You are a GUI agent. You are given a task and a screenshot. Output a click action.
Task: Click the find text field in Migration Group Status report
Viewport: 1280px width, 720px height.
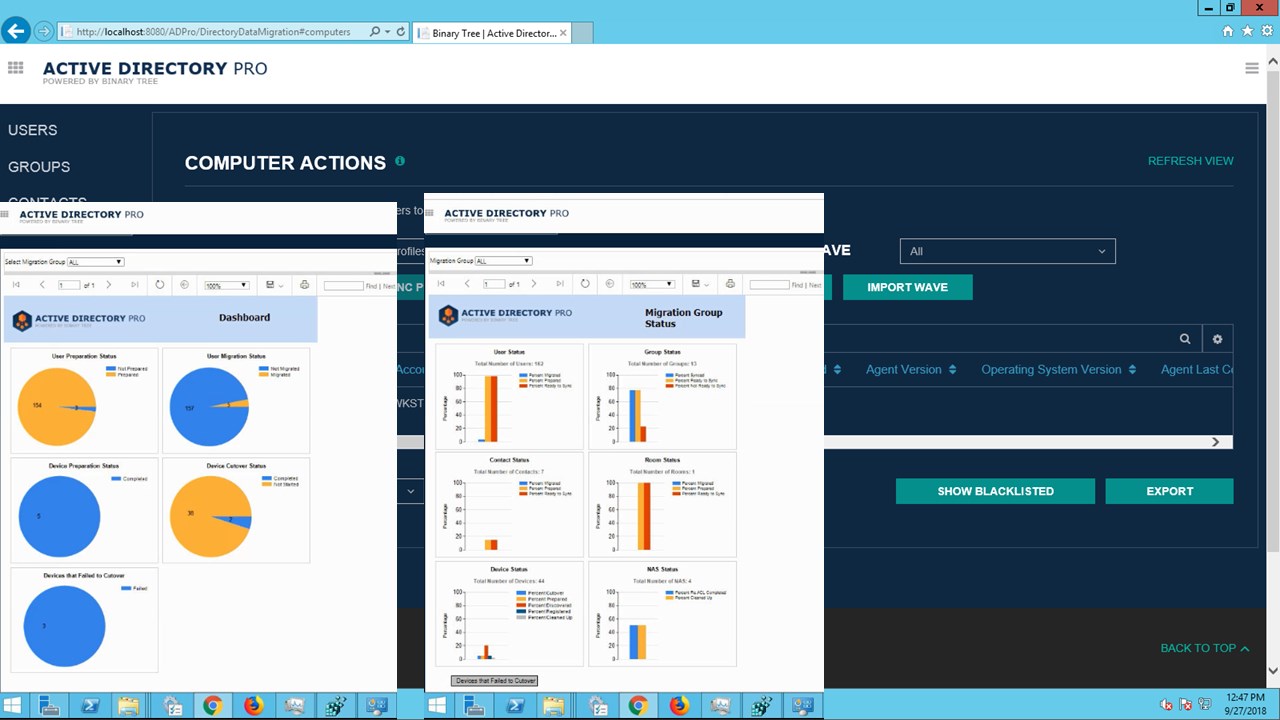click(x=769, y=284)
